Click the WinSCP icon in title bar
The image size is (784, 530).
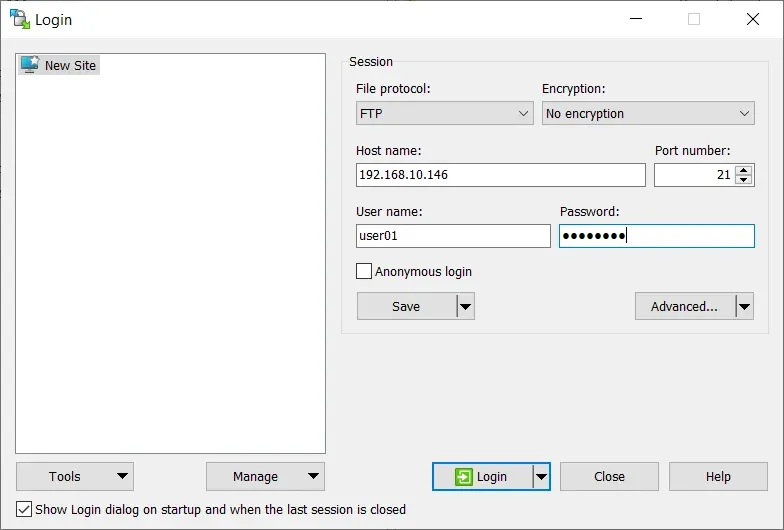pos(20,19)
